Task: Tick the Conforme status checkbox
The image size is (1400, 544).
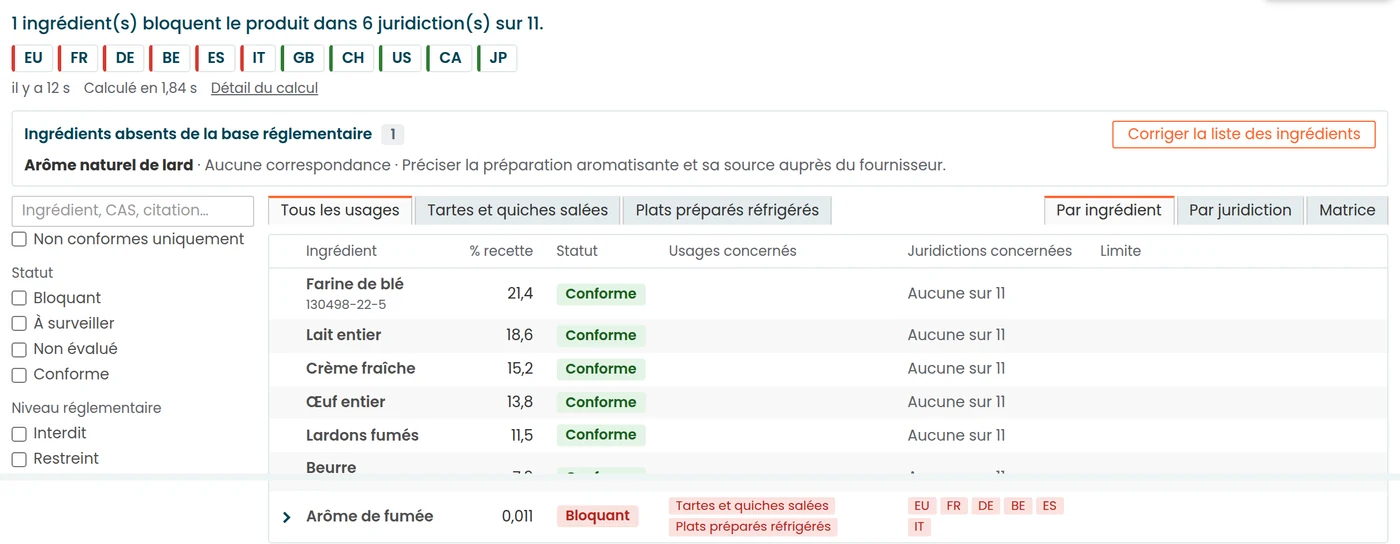Action: point(19,374)
